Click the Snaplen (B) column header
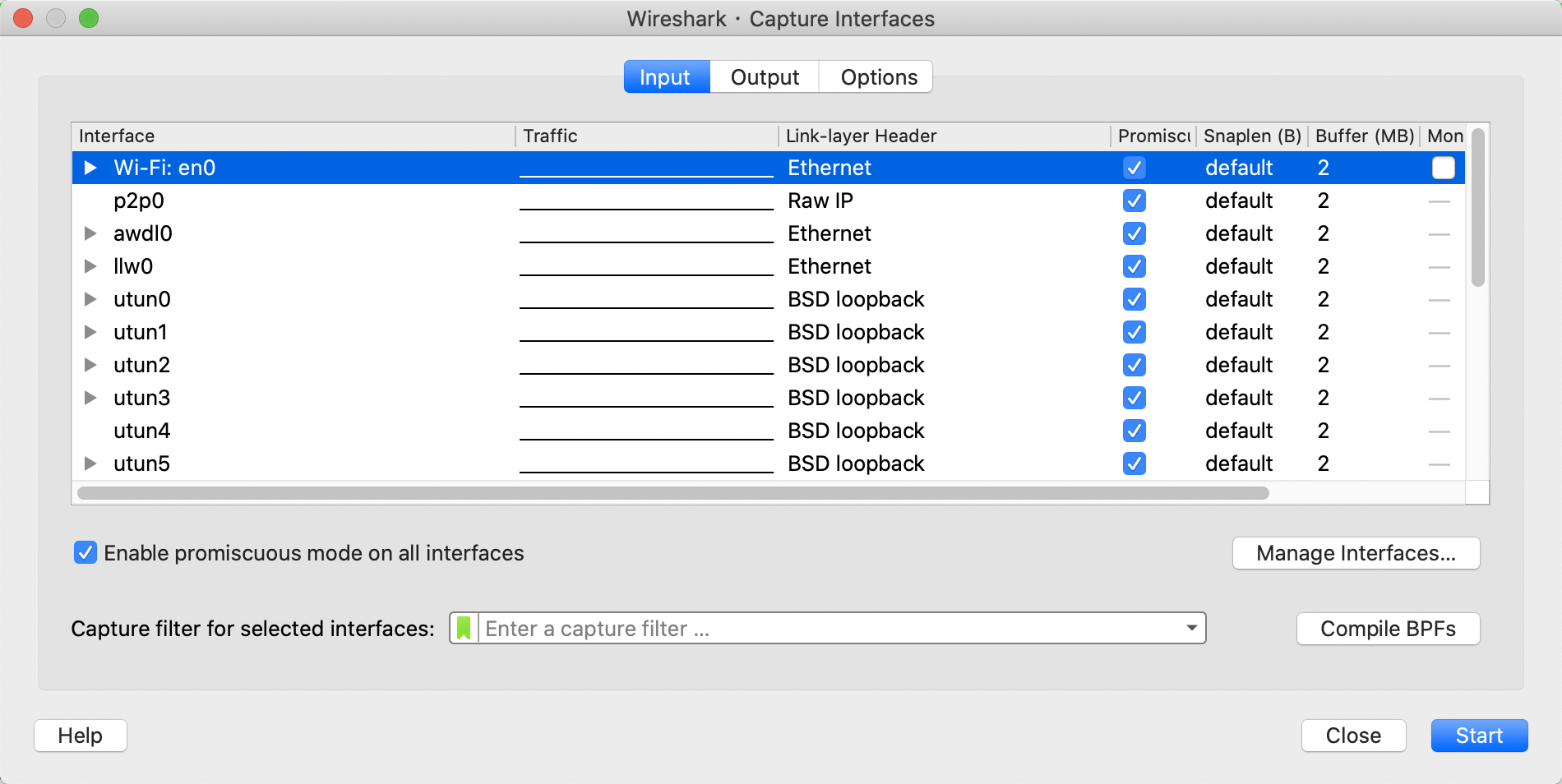 pos(1252,136)
